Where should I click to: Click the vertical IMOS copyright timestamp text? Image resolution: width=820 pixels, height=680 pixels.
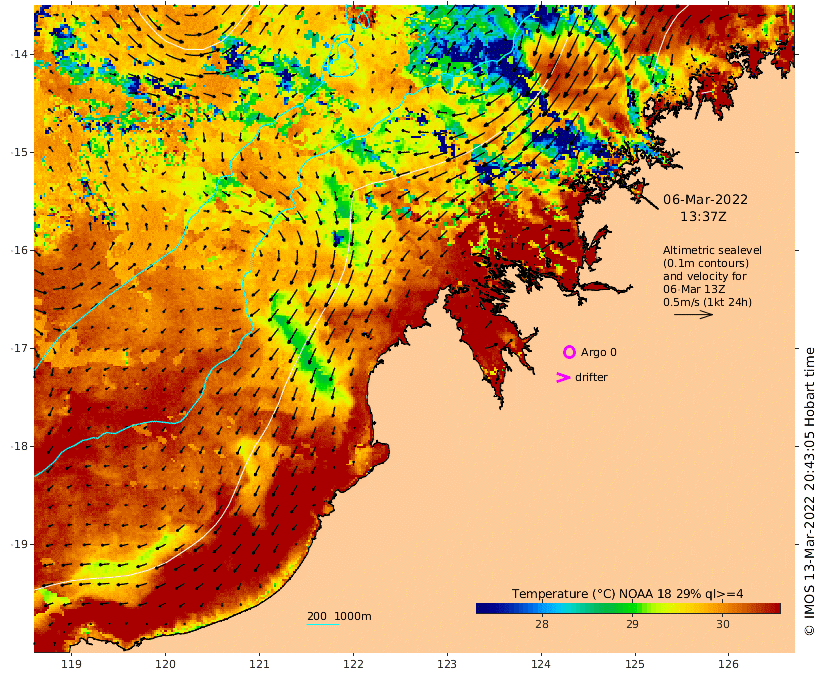(809, 491)
